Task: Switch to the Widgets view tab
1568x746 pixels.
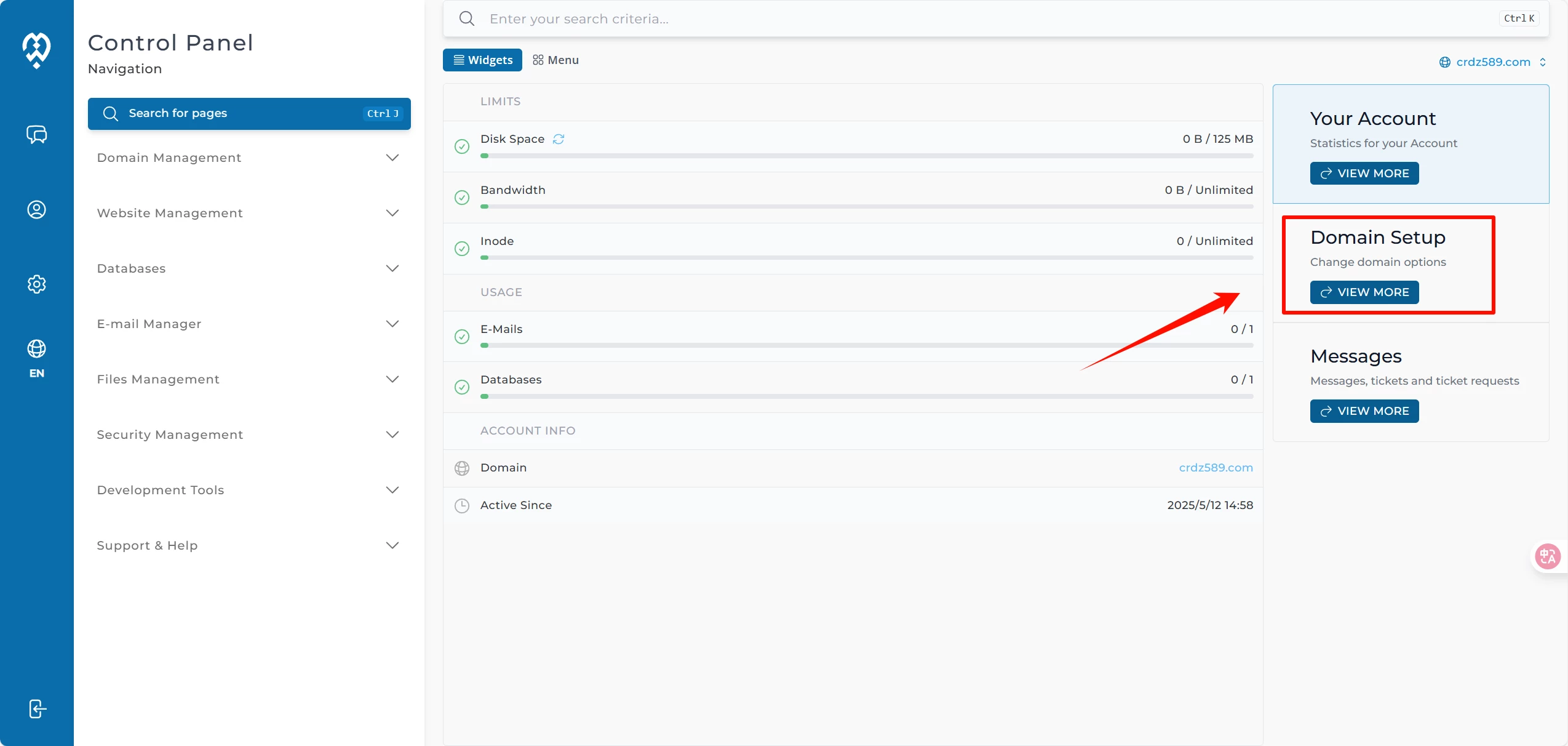Action: click(482, 60)
